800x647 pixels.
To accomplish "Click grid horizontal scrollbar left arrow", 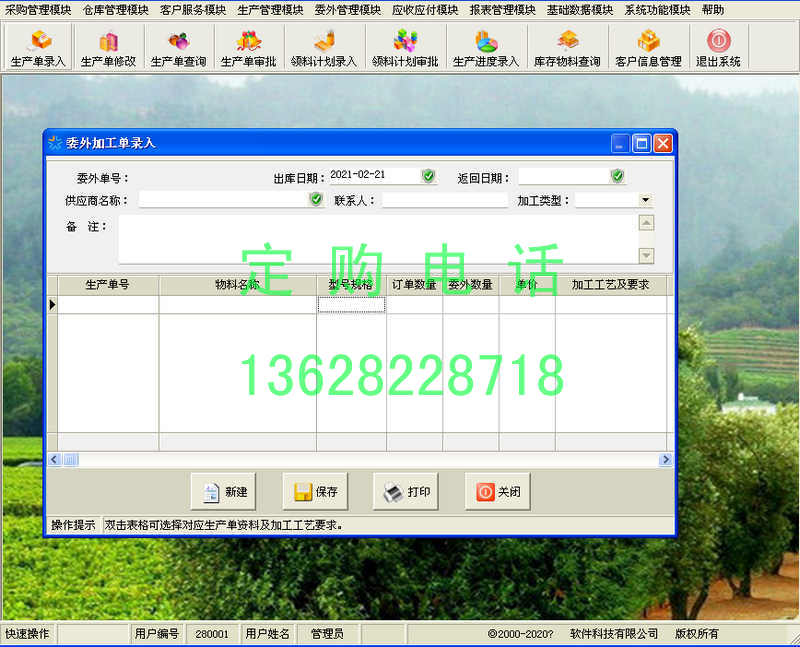I will click(x=54, y=460).
